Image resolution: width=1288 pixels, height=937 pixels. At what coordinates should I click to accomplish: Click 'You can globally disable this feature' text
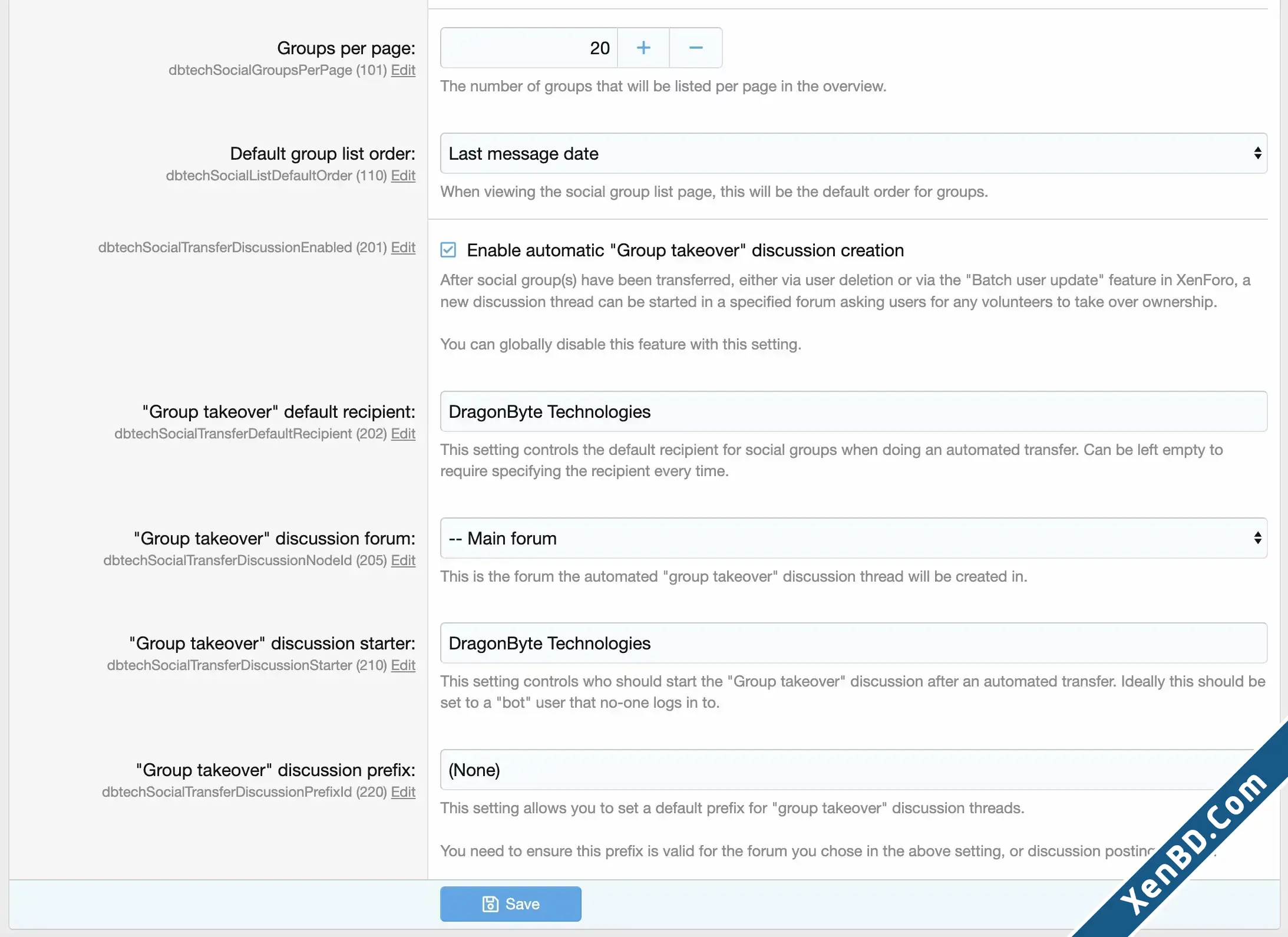[620, 344]
